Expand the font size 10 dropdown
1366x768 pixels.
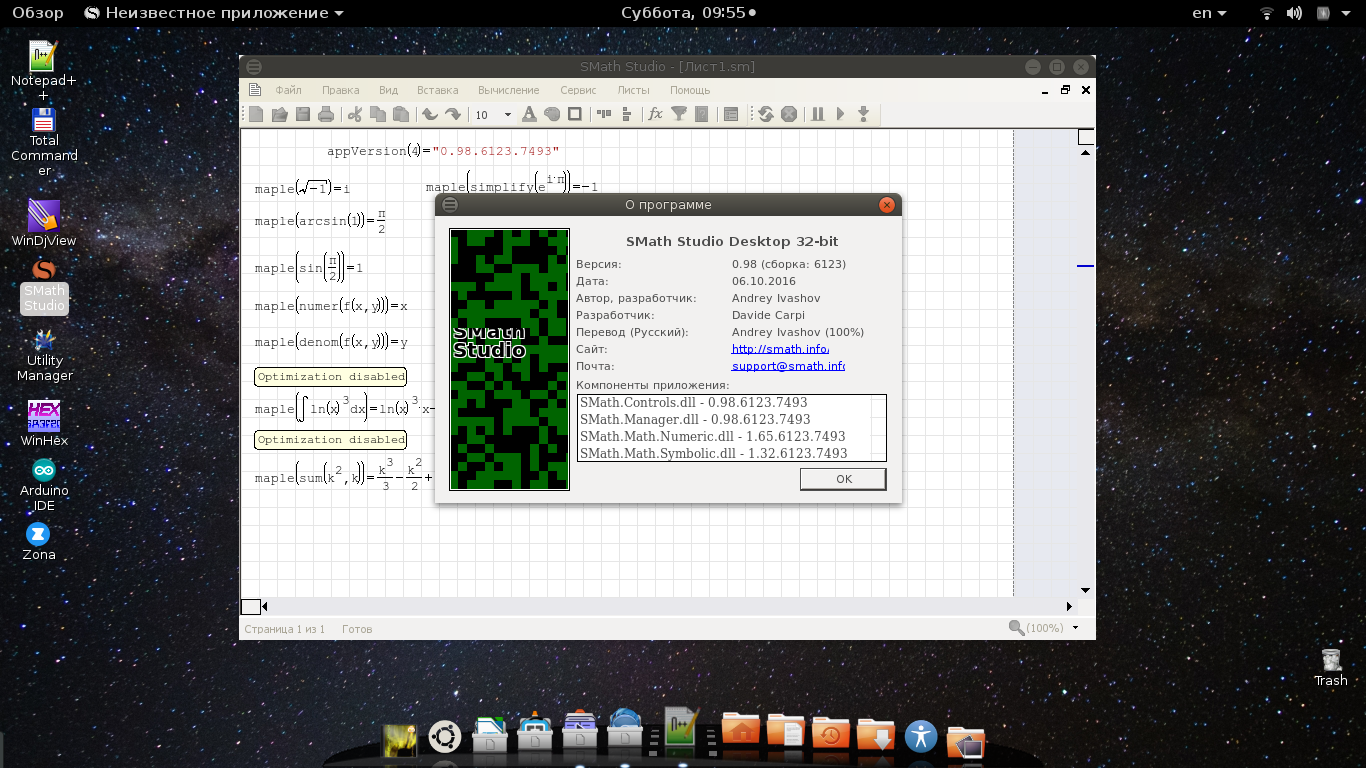pos(507,115)
